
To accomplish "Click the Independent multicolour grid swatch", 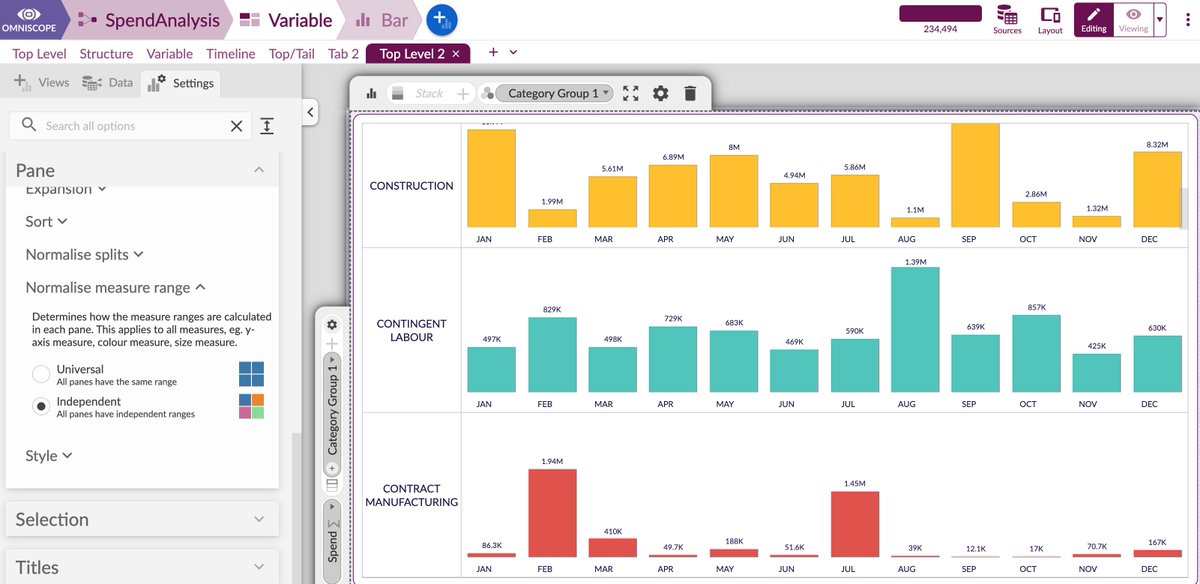I will [x=252, y=406].
